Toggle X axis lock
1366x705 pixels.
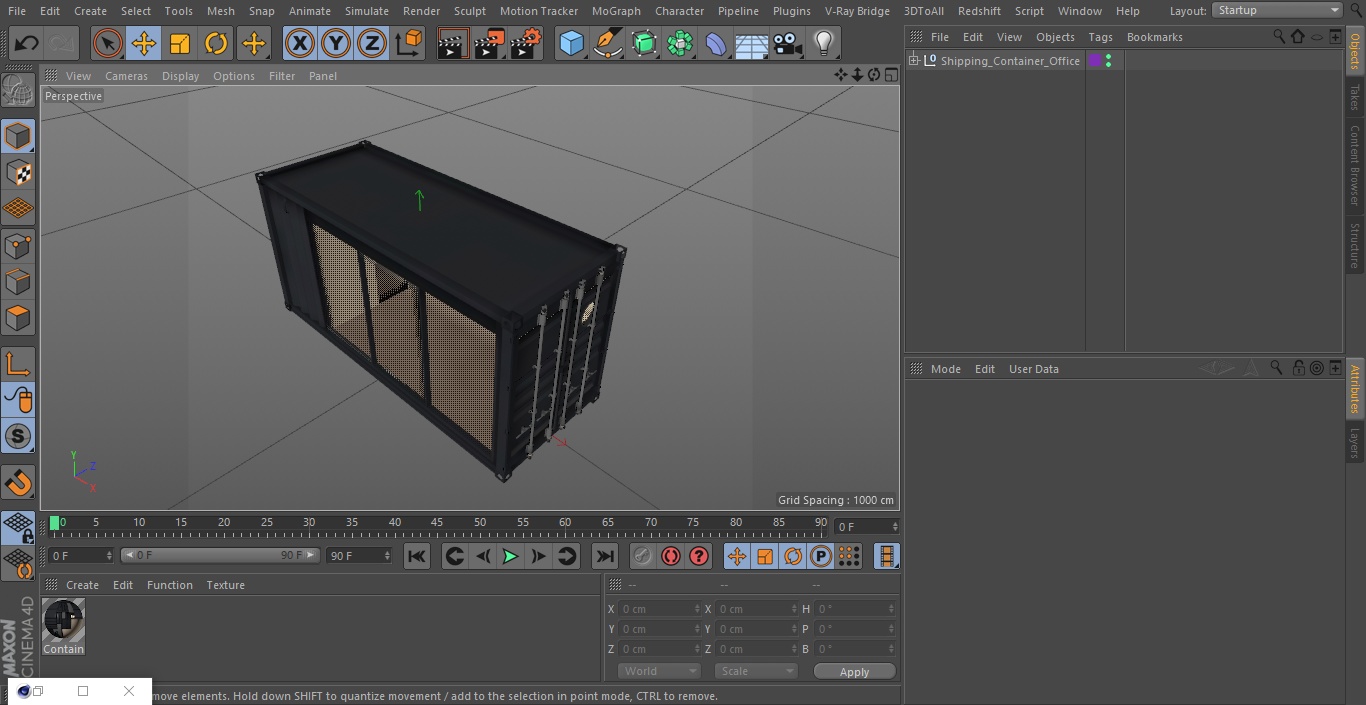coord(300,43)
